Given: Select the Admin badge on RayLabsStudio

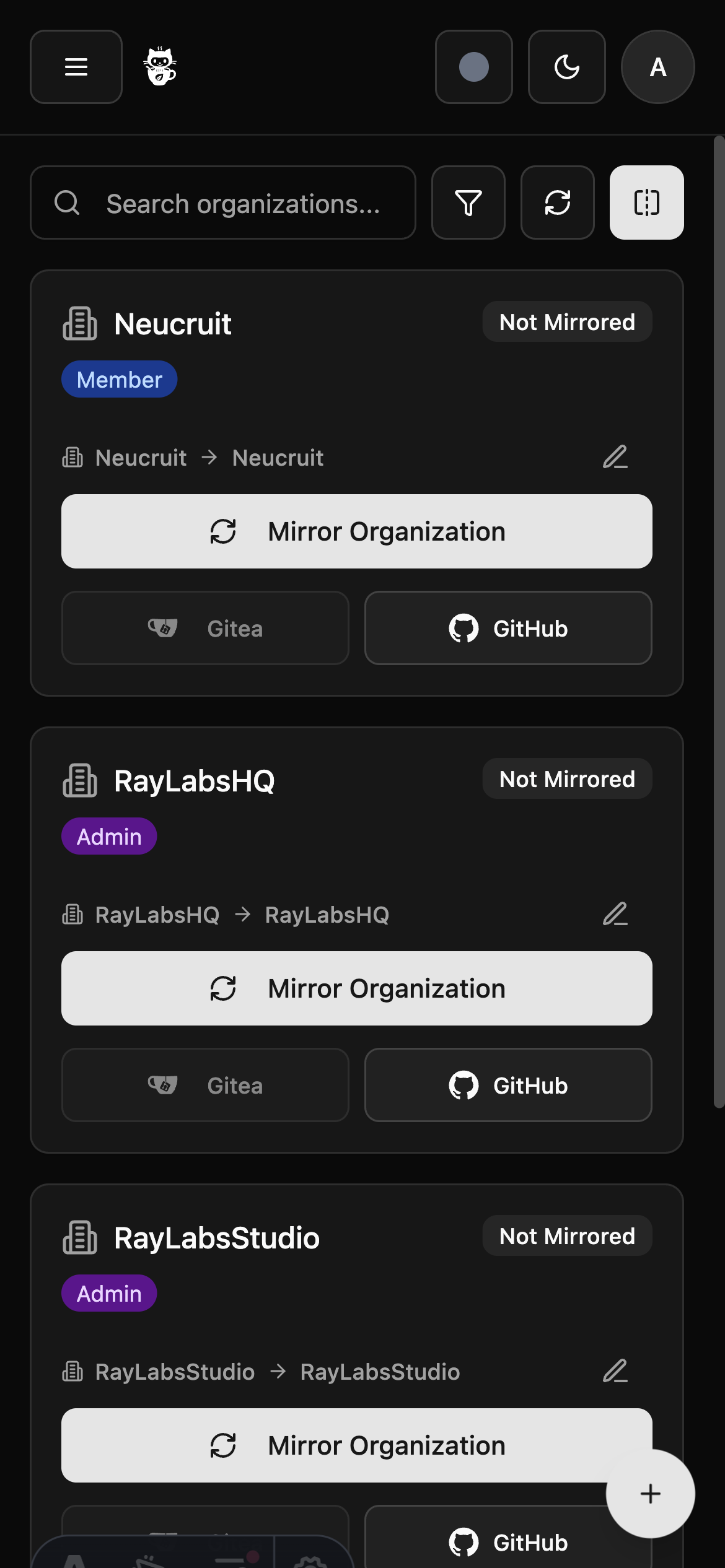Looking at the screenshot, I should coord(108,1293).
